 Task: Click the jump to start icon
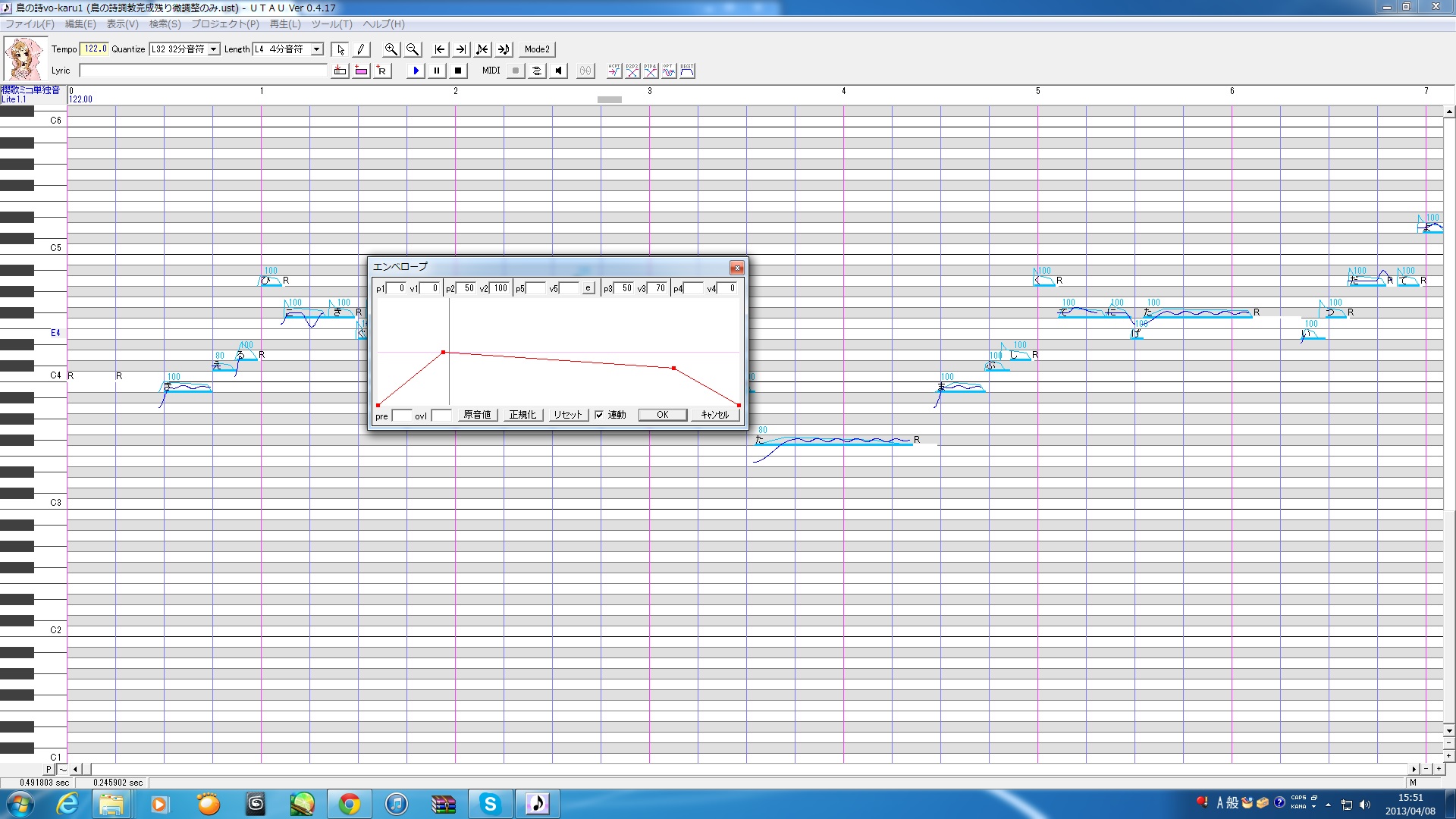(x=440, y=49)
